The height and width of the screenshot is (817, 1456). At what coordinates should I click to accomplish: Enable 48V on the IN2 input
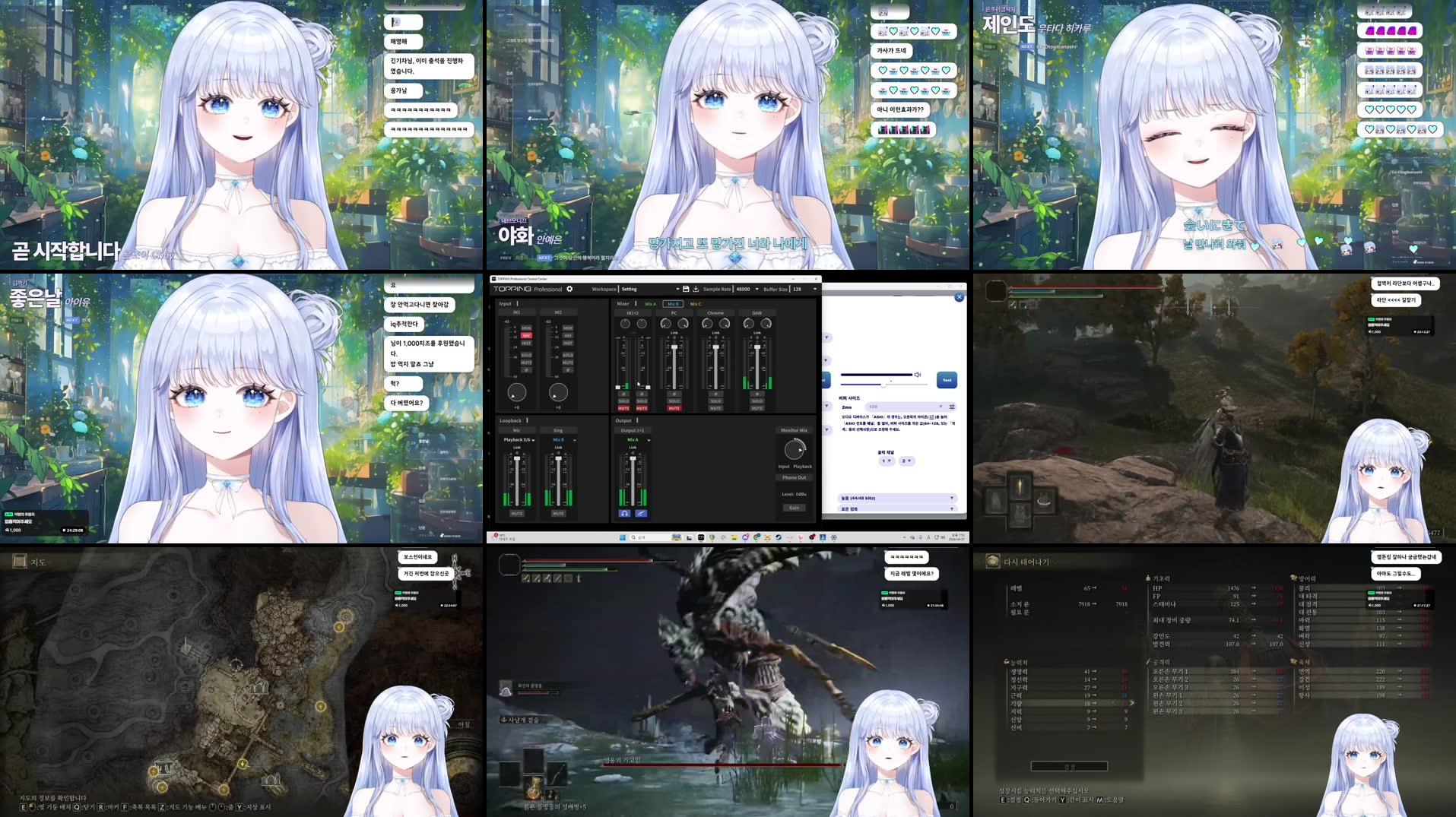click(x=568, y=335)
